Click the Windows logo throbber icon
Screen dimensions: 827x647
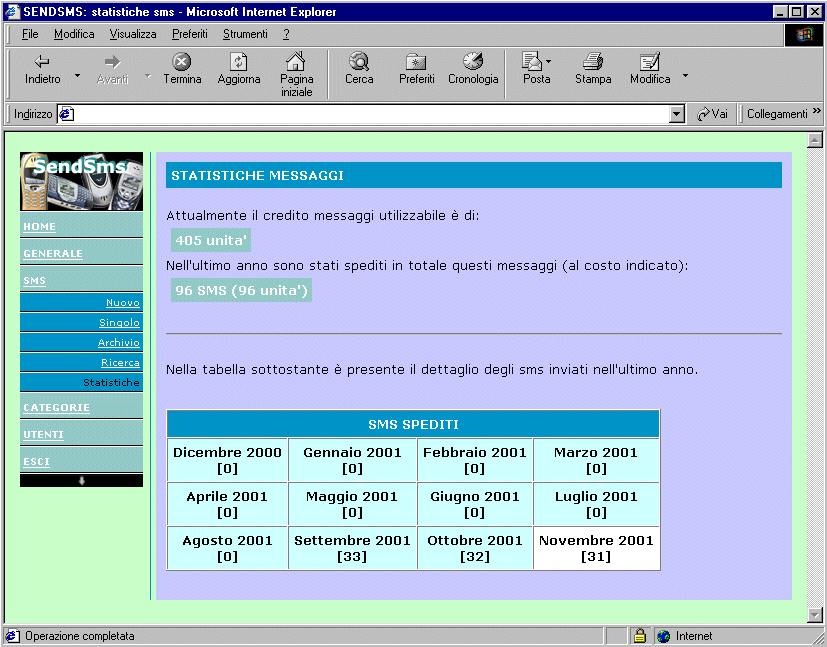(804, 34)
